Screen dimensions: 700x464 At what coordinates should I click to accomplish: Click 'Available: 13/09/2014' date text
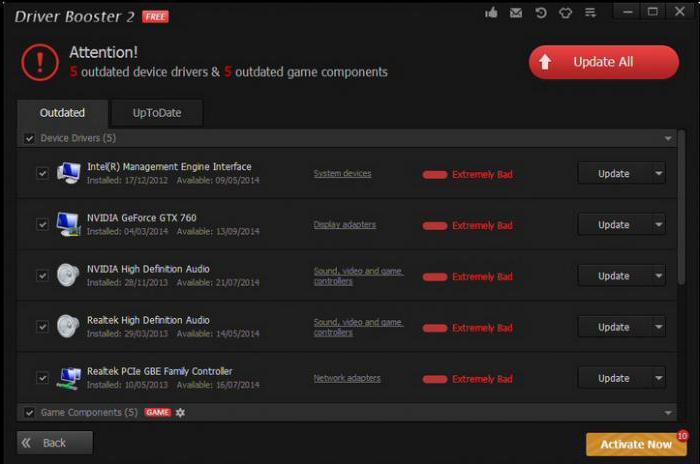218,231
